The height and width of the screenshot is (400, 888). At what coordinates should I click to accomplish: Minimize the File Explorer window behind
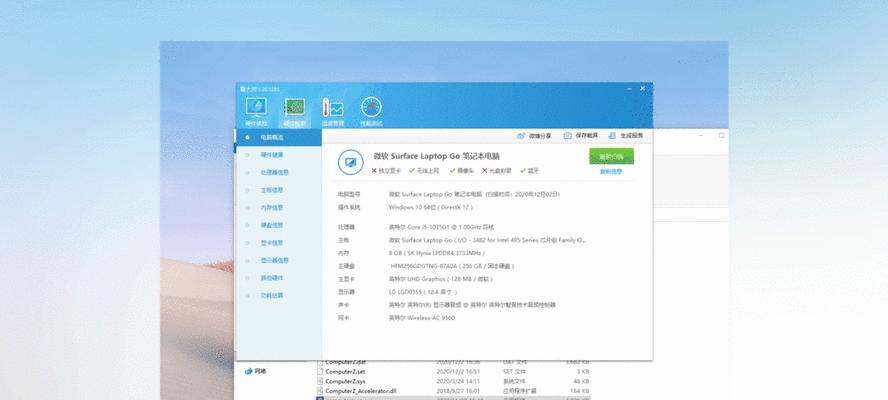(x=701, y=135)
